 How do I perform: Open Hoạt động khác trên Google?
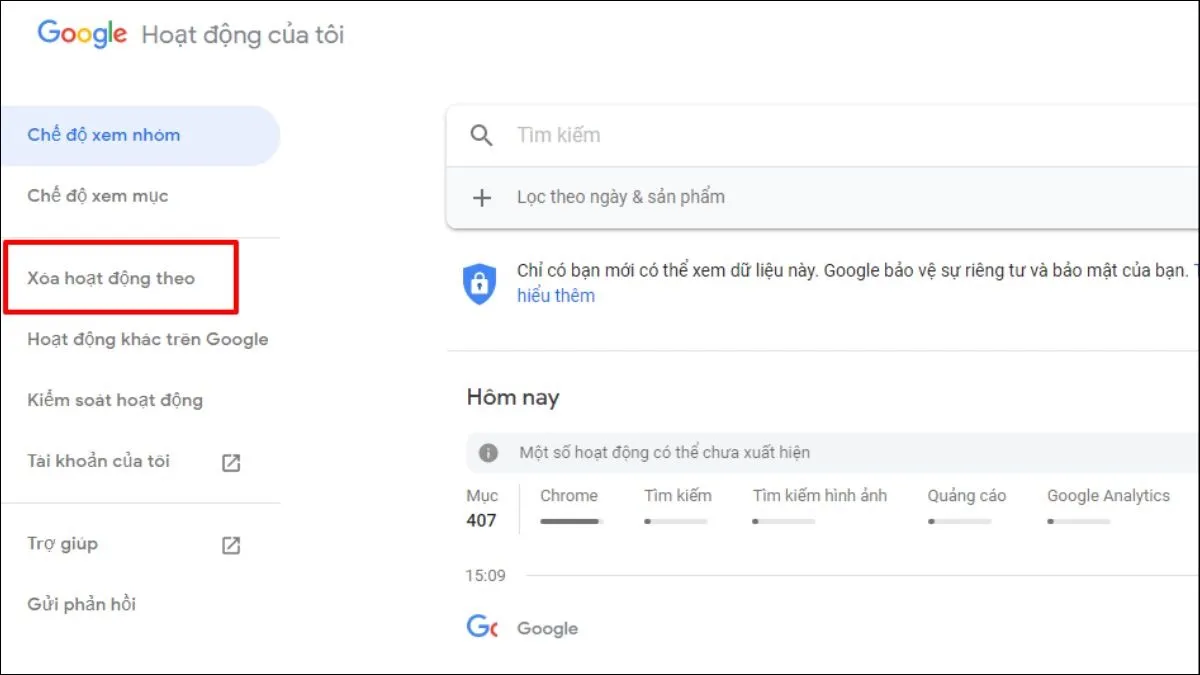[148, 339]
